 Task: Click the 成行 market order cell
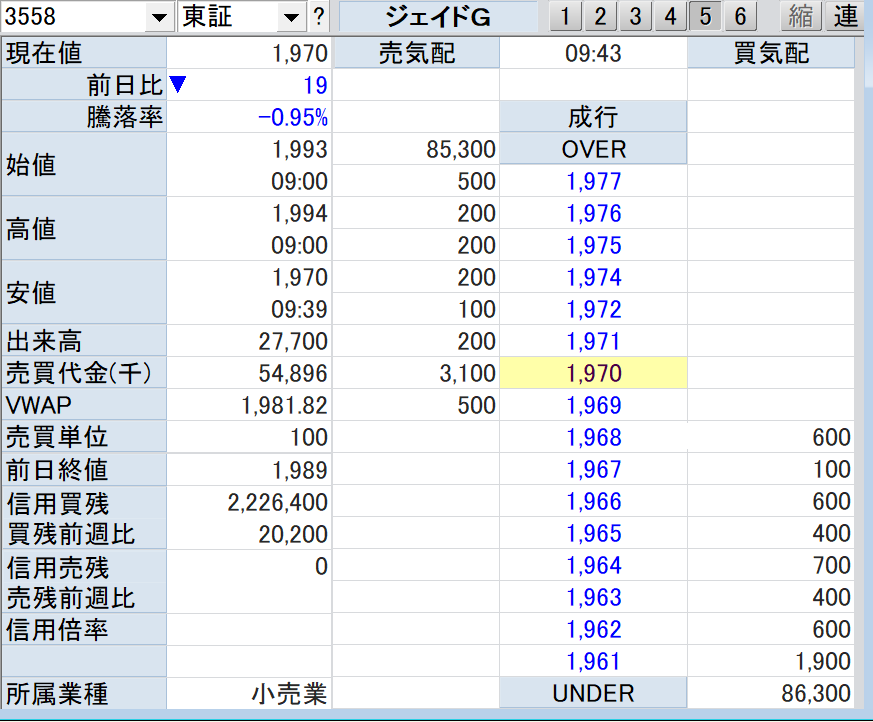pos(593,118)
